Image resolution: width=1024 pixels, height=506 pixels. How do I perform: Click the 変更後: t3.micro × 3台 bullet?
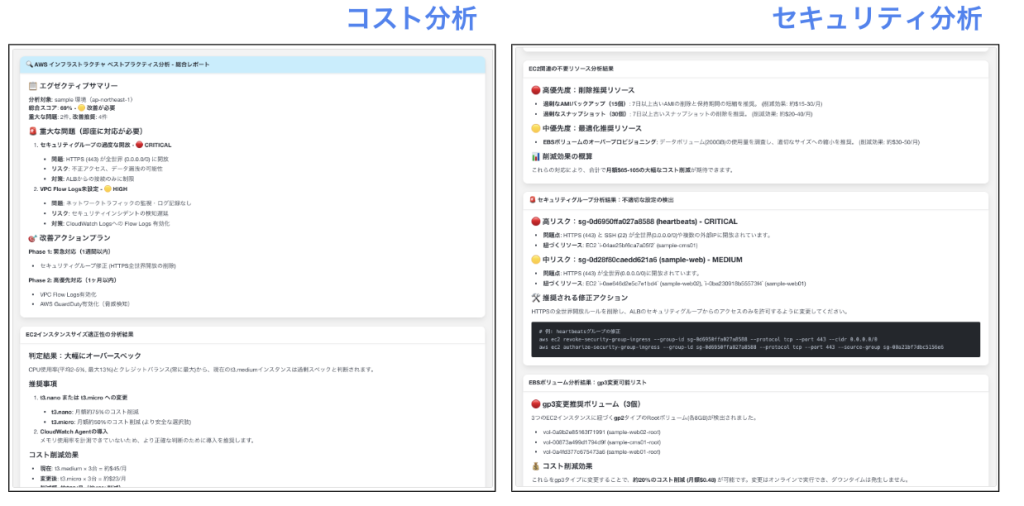[x=83, y=478]
